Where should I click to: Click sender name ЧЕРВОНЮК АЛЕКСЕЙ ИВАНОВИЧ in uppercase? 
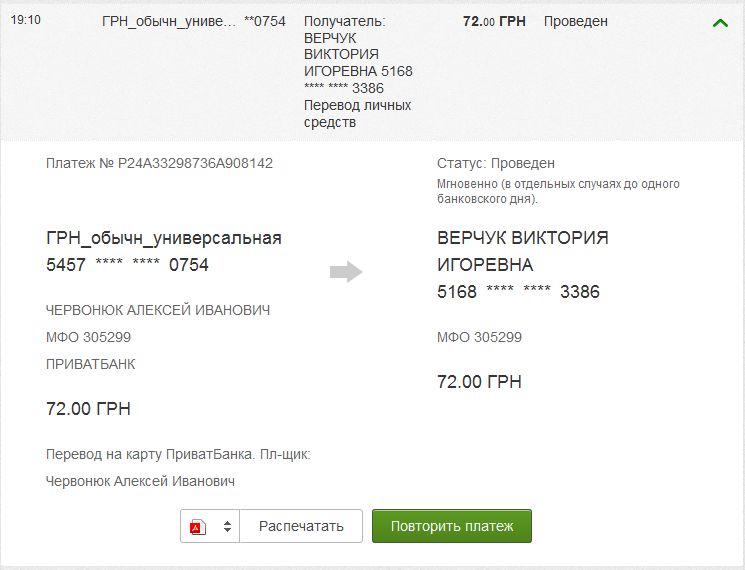click(x=158, y=310)
